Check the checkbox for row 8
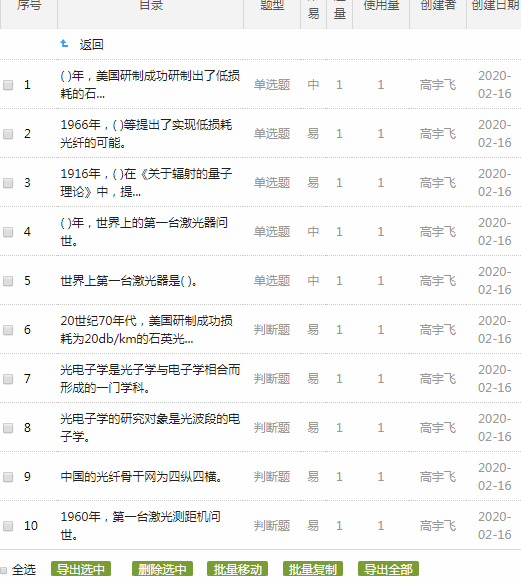 pyautogui.click(x=8, y=428)
